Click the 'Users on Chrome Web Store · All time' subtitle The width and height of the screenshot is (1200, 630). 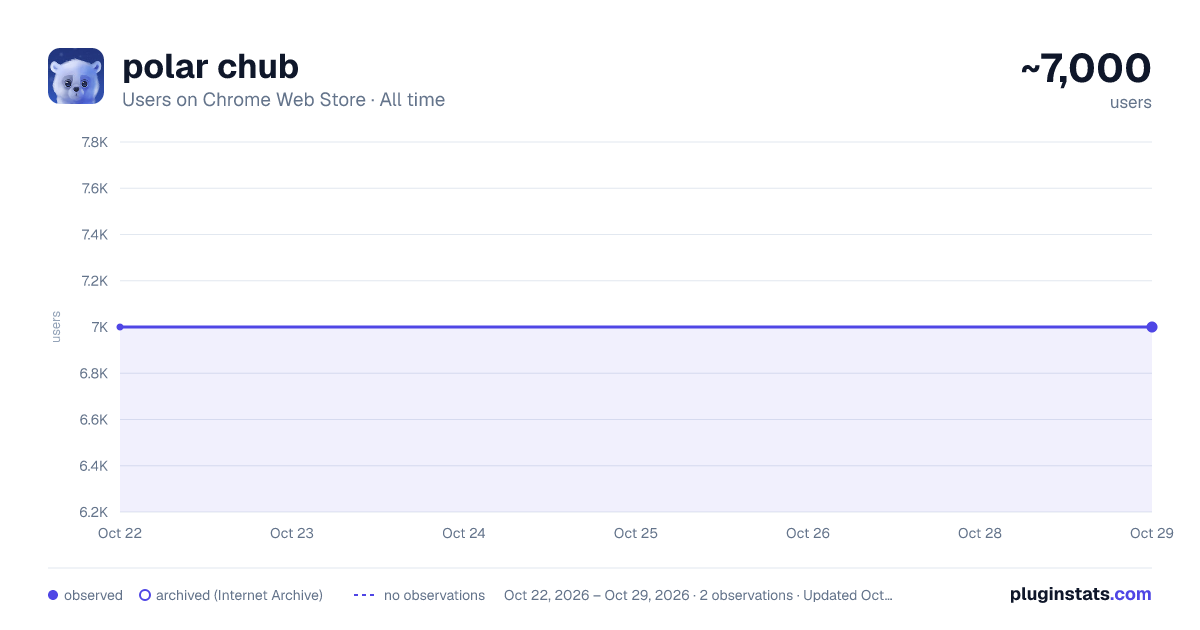(x=283, y=100)
